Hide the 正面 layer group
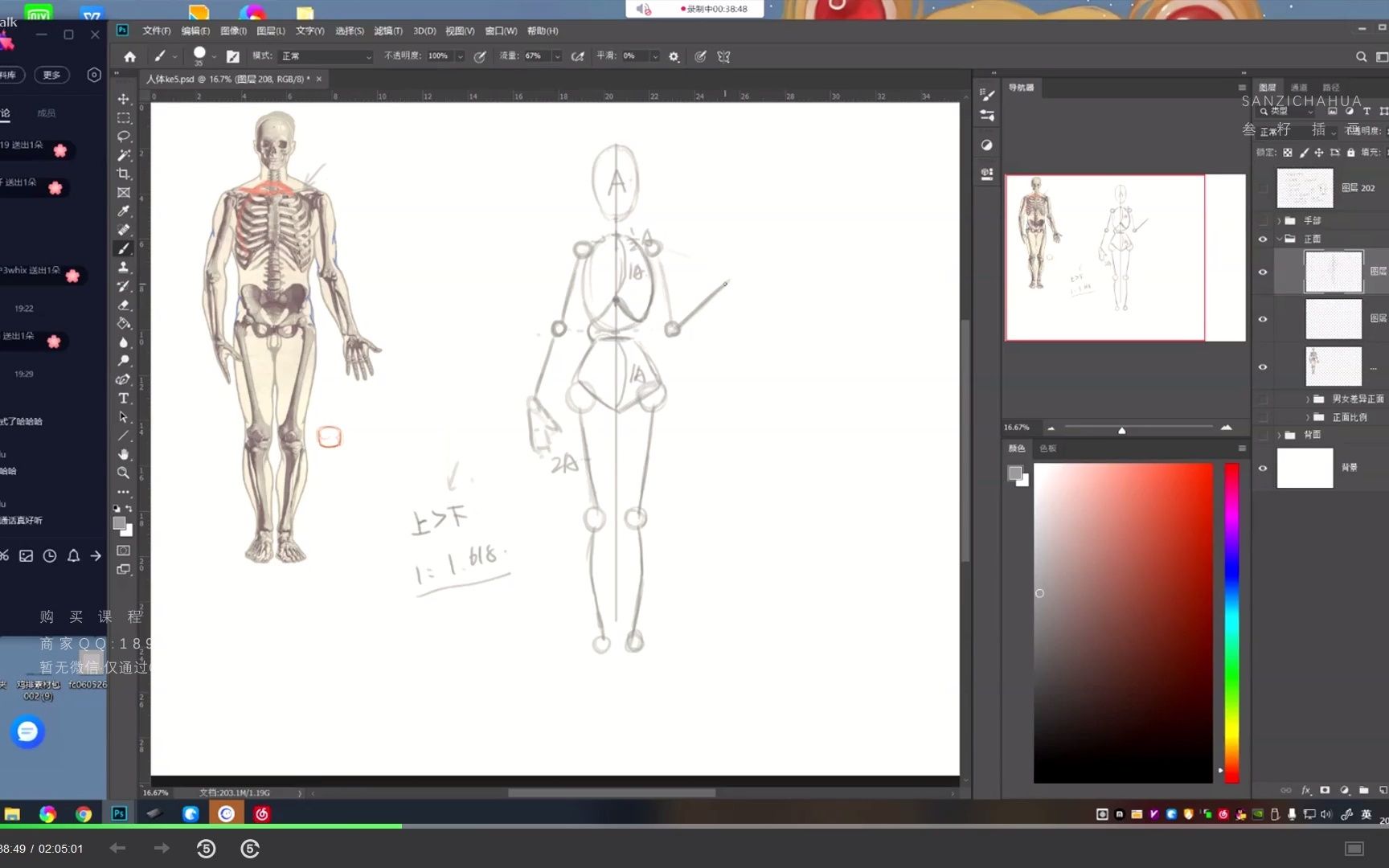 tap(1262, 239)
